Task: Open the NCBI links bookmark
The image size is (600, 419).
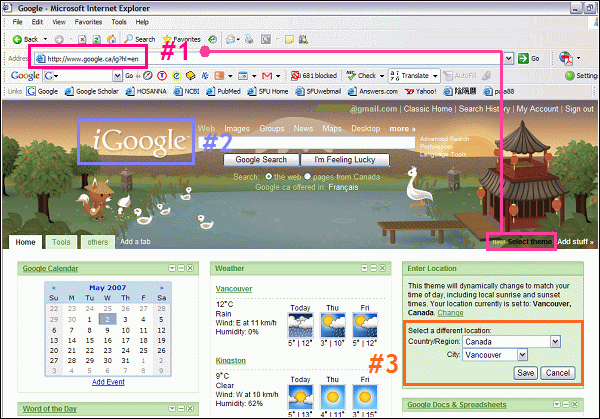Action: [x=187, y=91]
